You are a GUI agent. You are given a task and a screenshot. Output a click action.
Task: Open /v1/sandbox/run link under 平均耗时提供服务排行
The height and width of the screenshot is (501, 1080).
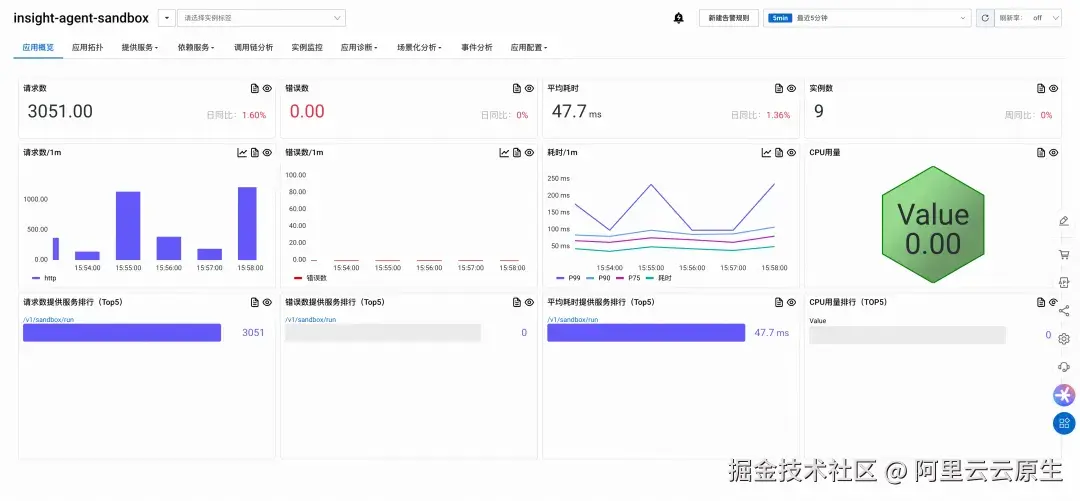pyautogui.click(x=572, y=320)
